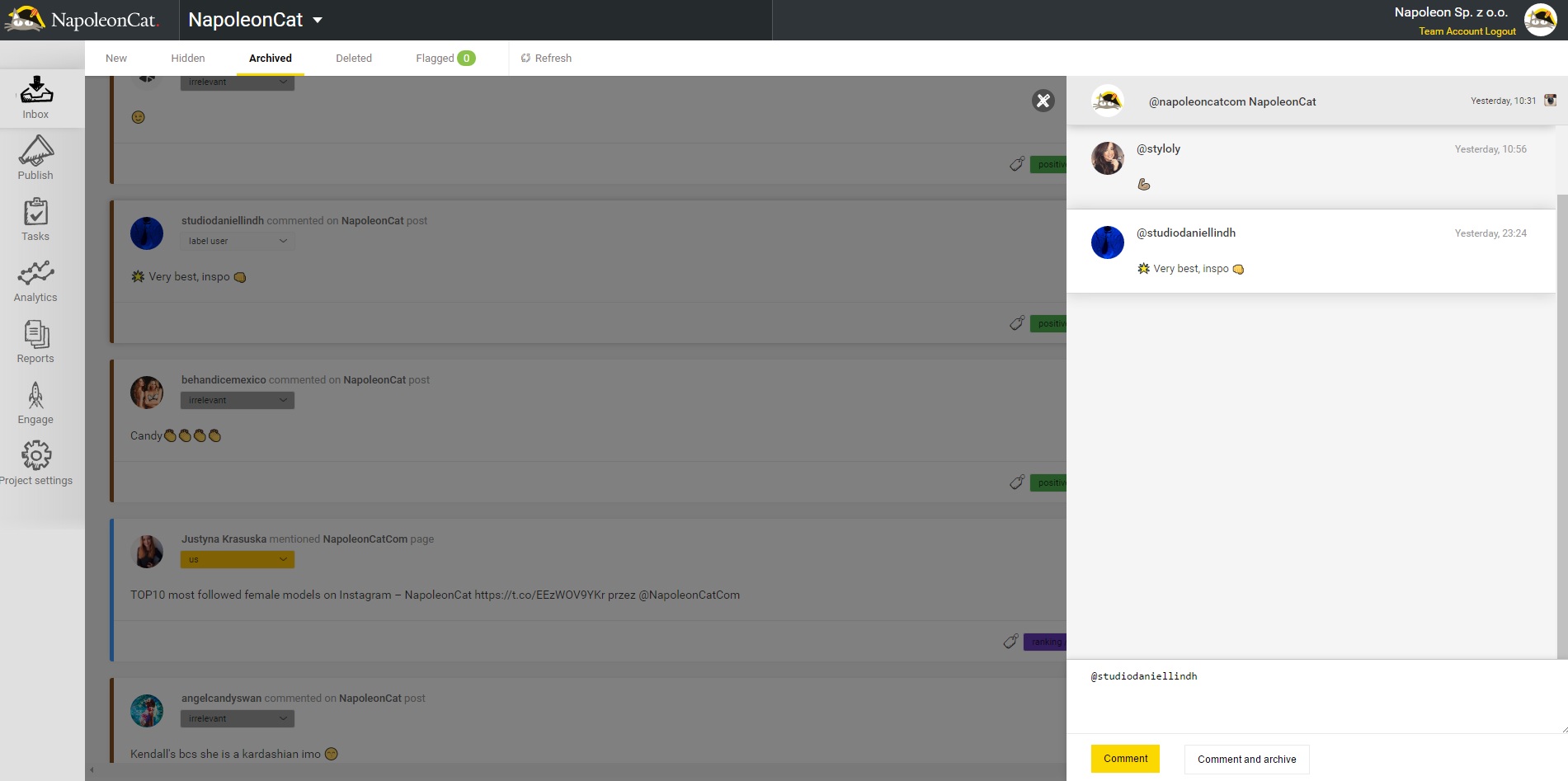The width and height of the screenshot is (1568, 781).
Task: Refresh the inbox list
Action: pos(546,59)
